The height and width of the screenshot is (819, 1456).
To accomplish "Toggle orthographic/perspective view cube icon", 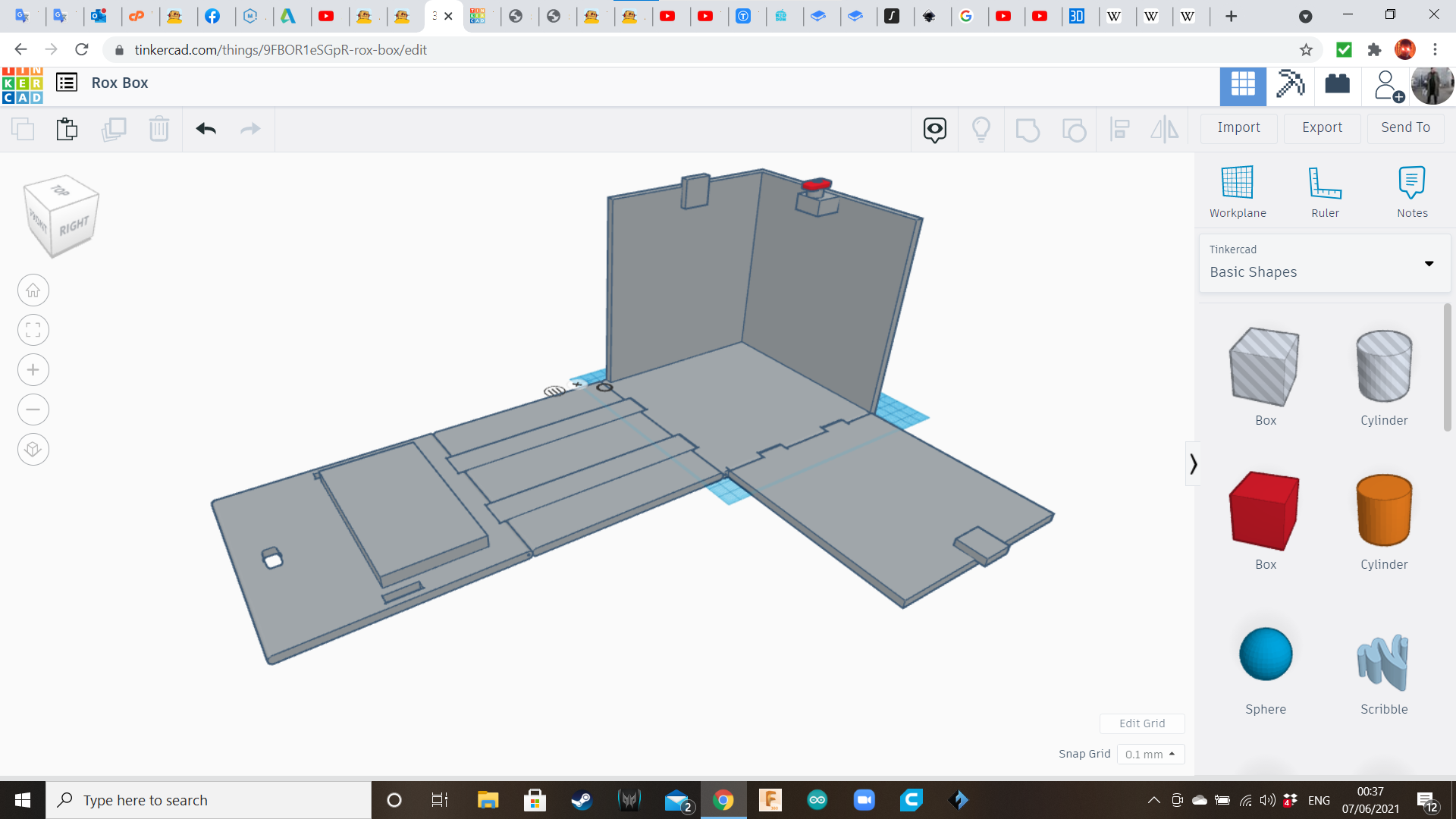I will point(33,450).
